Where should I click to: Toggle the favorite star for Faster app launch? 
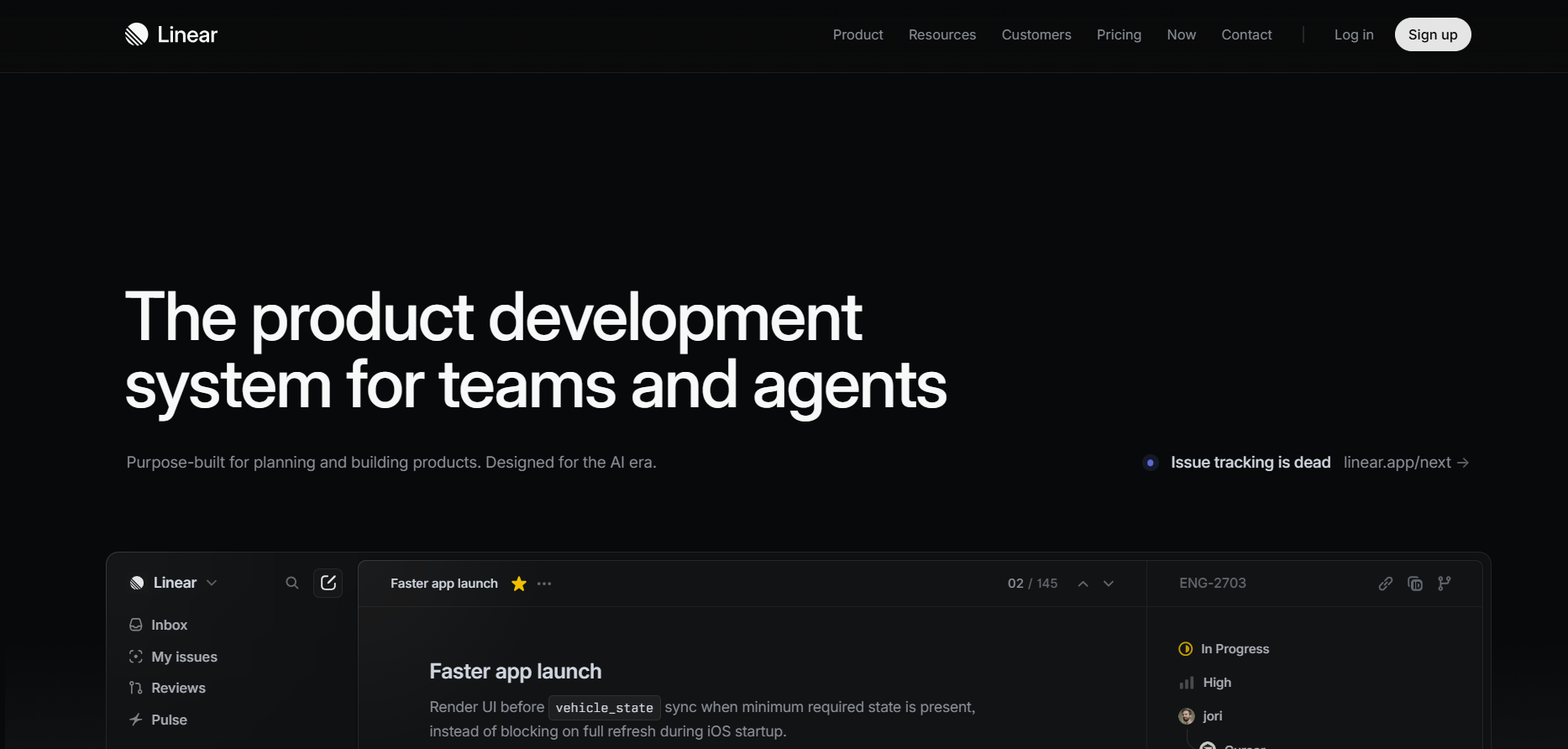519,584
